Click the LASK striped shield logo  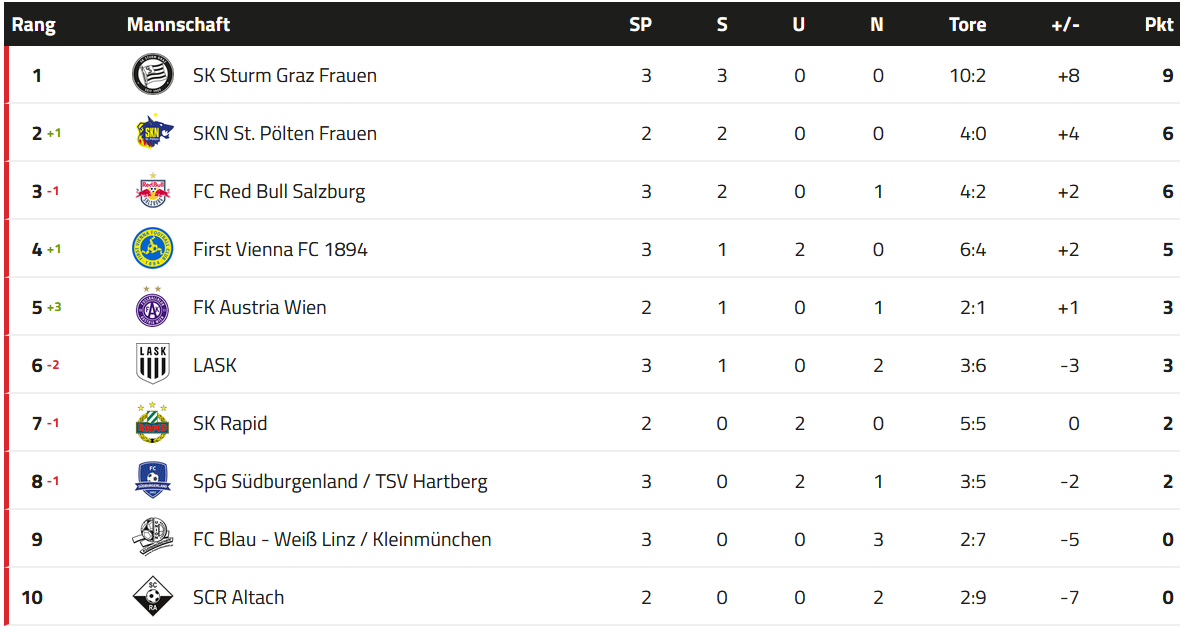point(153,364)
